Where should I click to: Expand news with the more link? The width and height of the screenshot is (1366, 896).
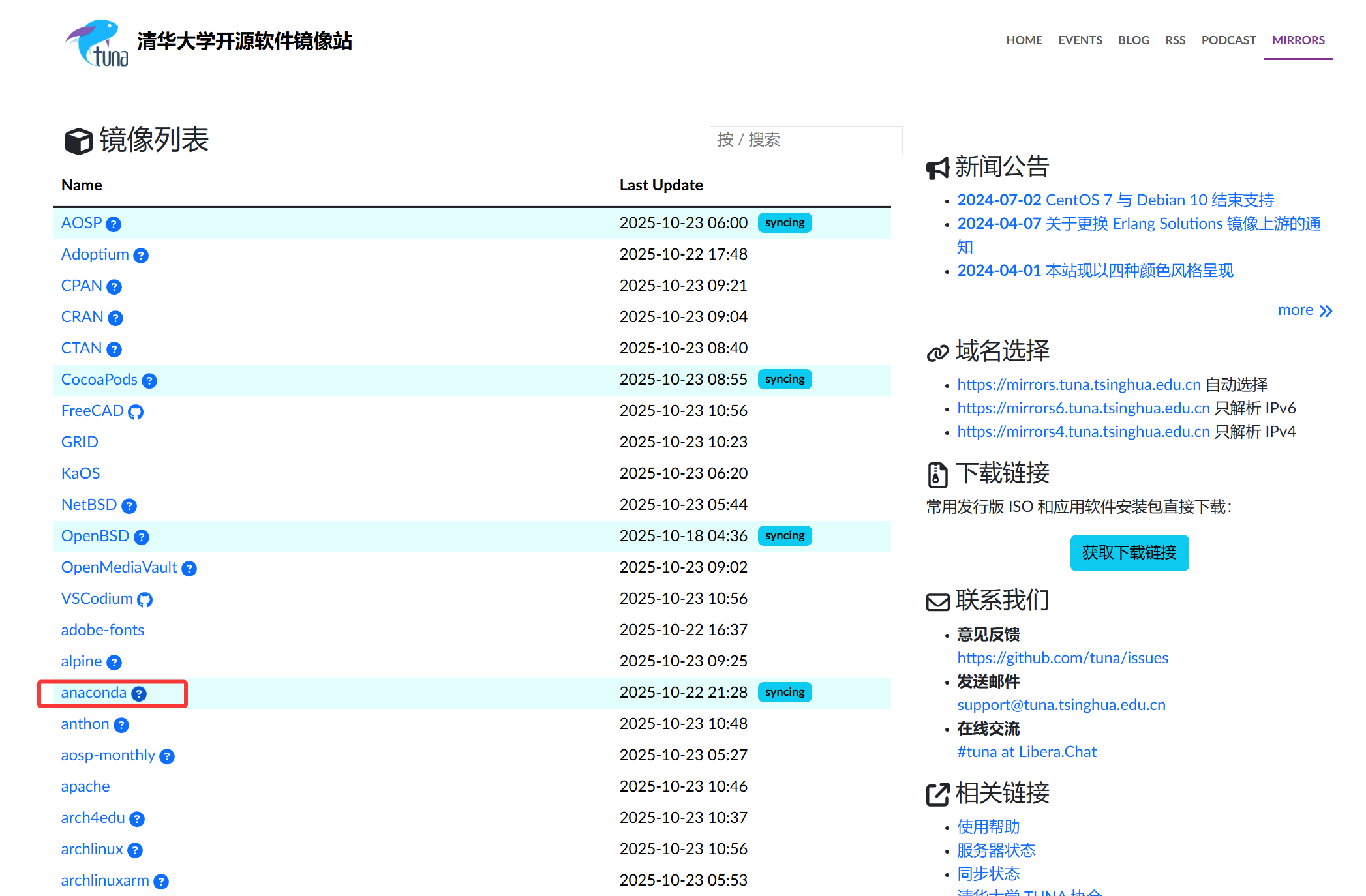pyautogui.click(x=1304, y=310)
